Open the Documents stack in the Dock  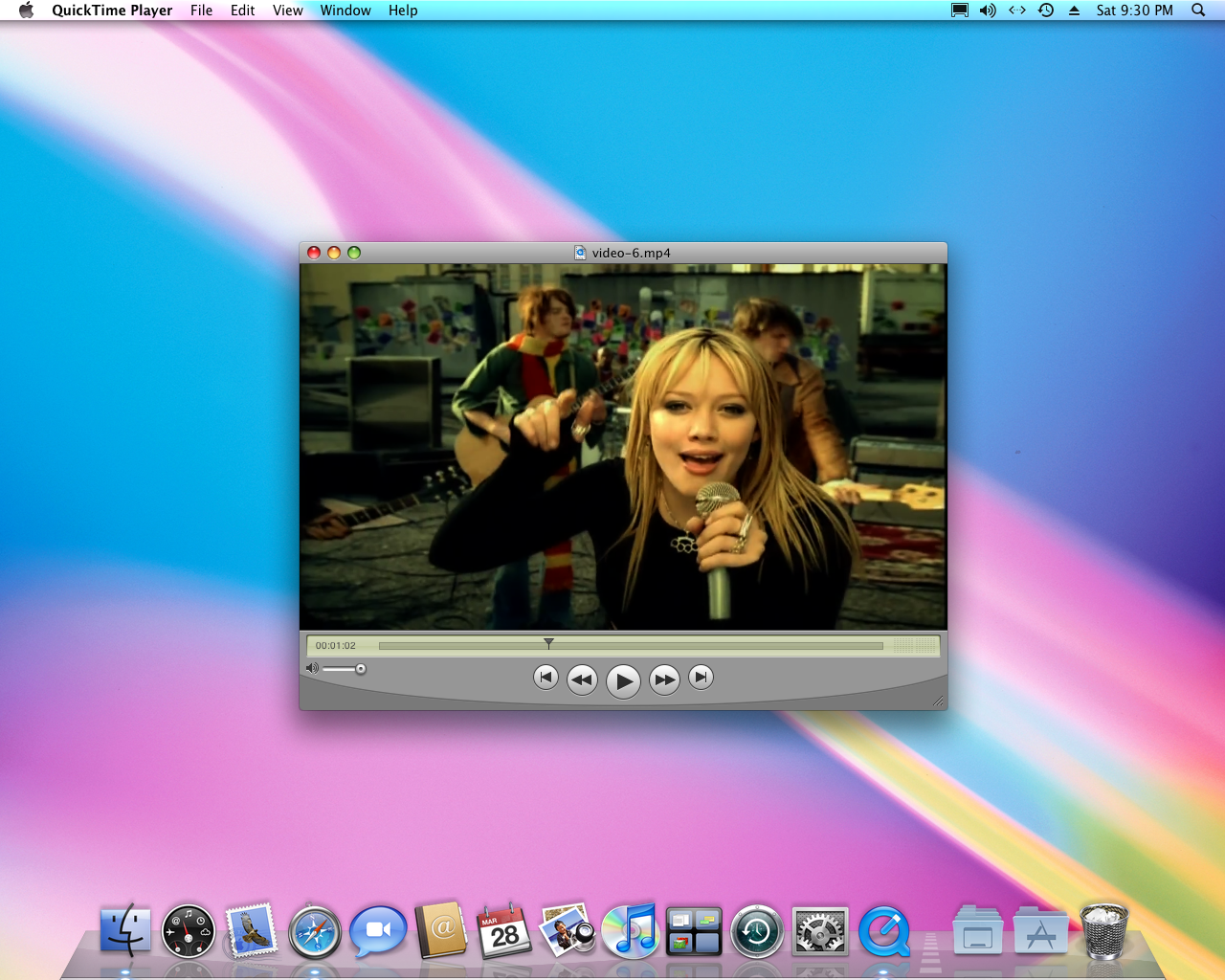tap(978, 931)
